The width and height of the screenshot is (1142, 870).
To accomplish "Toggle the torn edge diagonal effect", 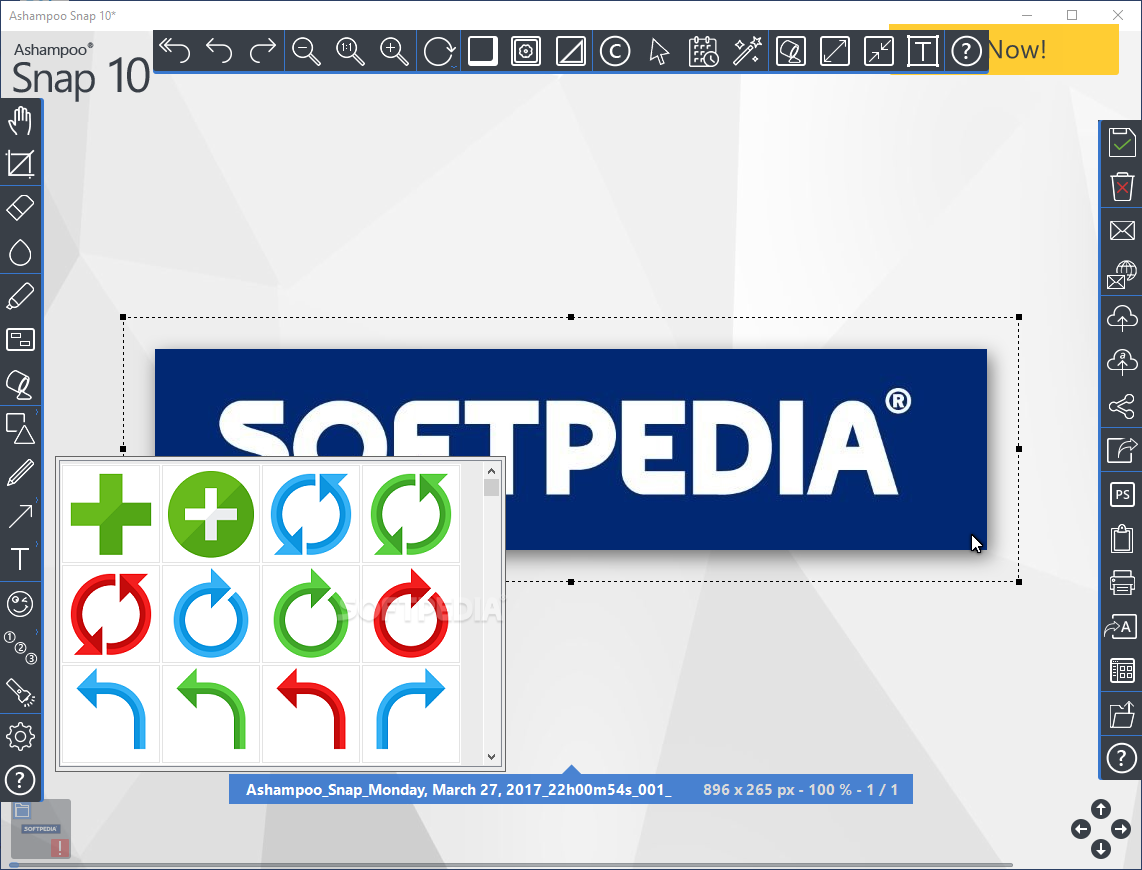I will coord(570,51).
